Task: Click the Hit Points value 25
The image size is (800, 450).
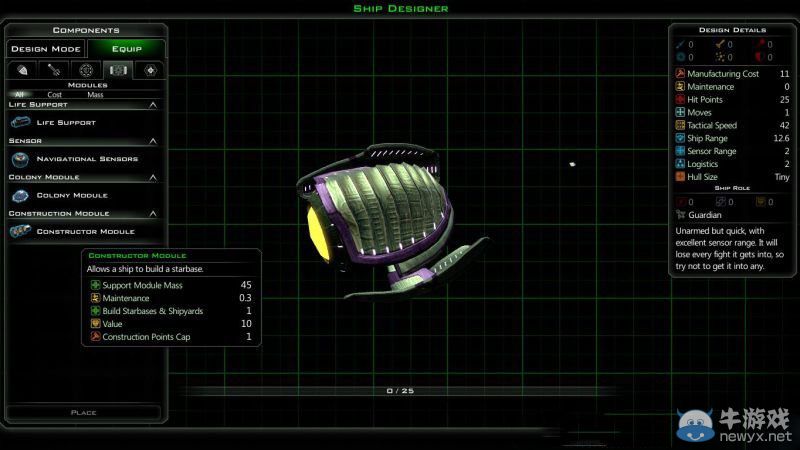Action: 784,99
